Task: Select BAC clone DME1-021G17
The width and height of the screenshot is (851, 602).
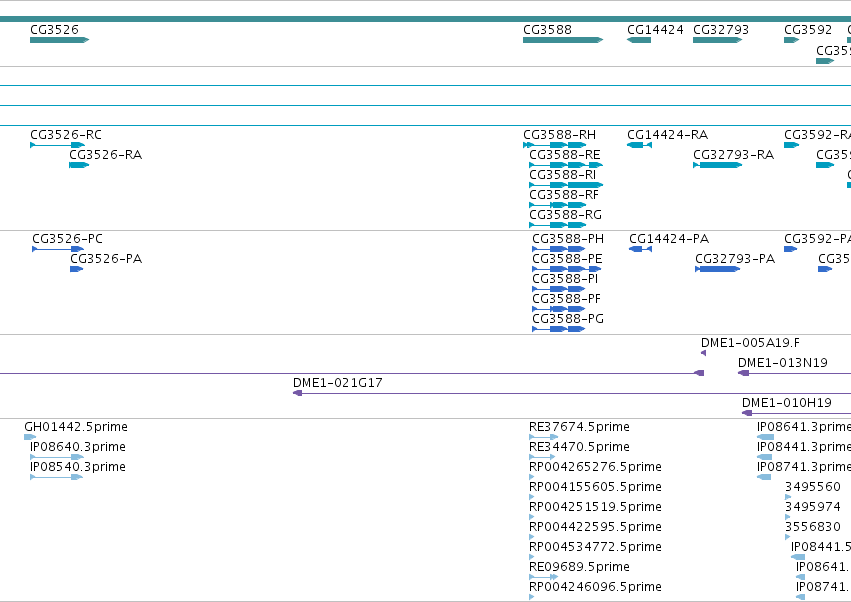Action: (x=572, y=394)
